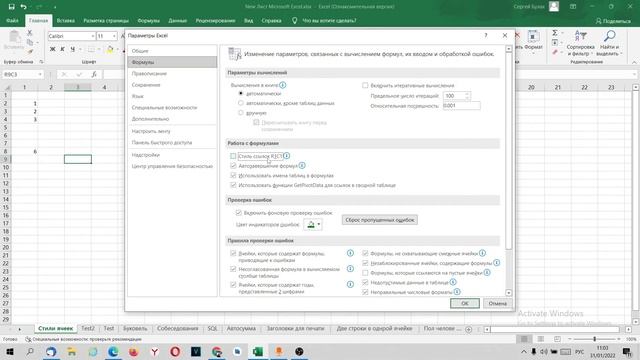
Task: Toggle Underline (Ч) formatting in ribbon
Action: pyautogui.click(x=72, y=49)
